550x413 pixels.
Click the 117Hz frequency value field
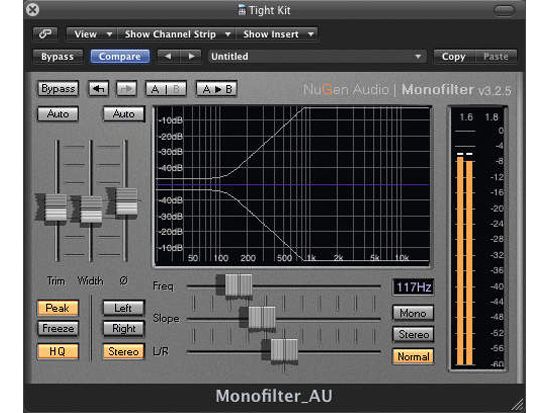(x=413, y=287)
